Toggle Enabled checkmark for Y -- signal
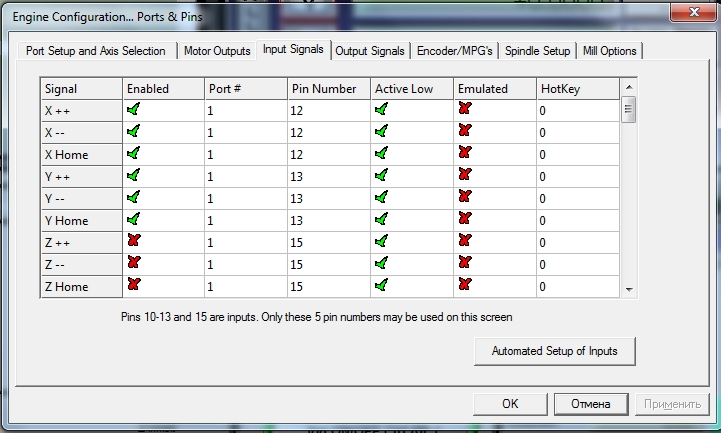Image resolution: width=721 pixels, height=433 pixels. click(x=133, y=198)
